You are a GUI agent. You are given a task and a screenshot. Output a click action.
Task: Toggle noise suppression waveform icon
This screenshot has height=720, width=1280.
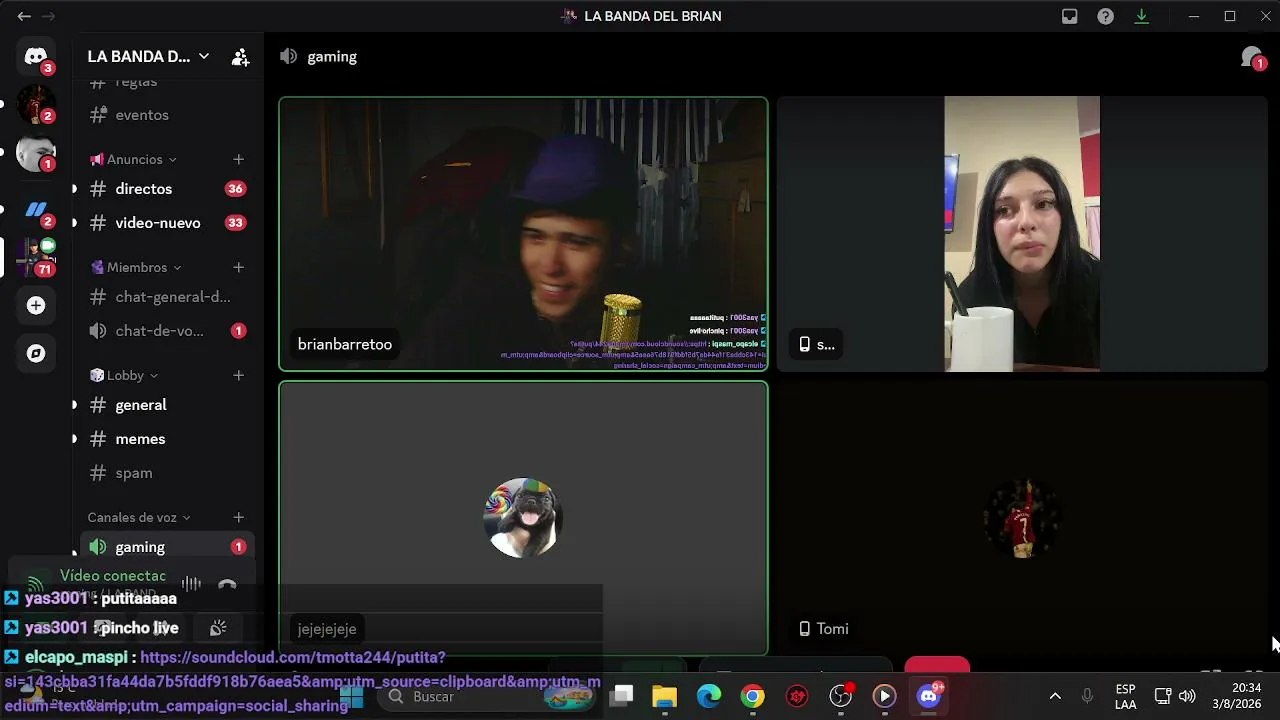(x=191, y=585)
